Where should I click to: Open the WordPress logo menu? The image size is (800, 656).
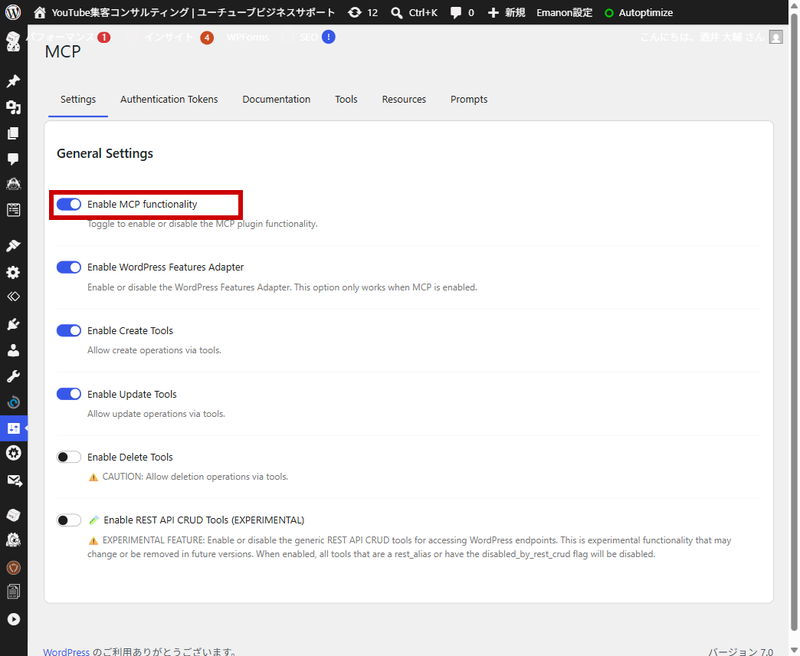(13, 12)
